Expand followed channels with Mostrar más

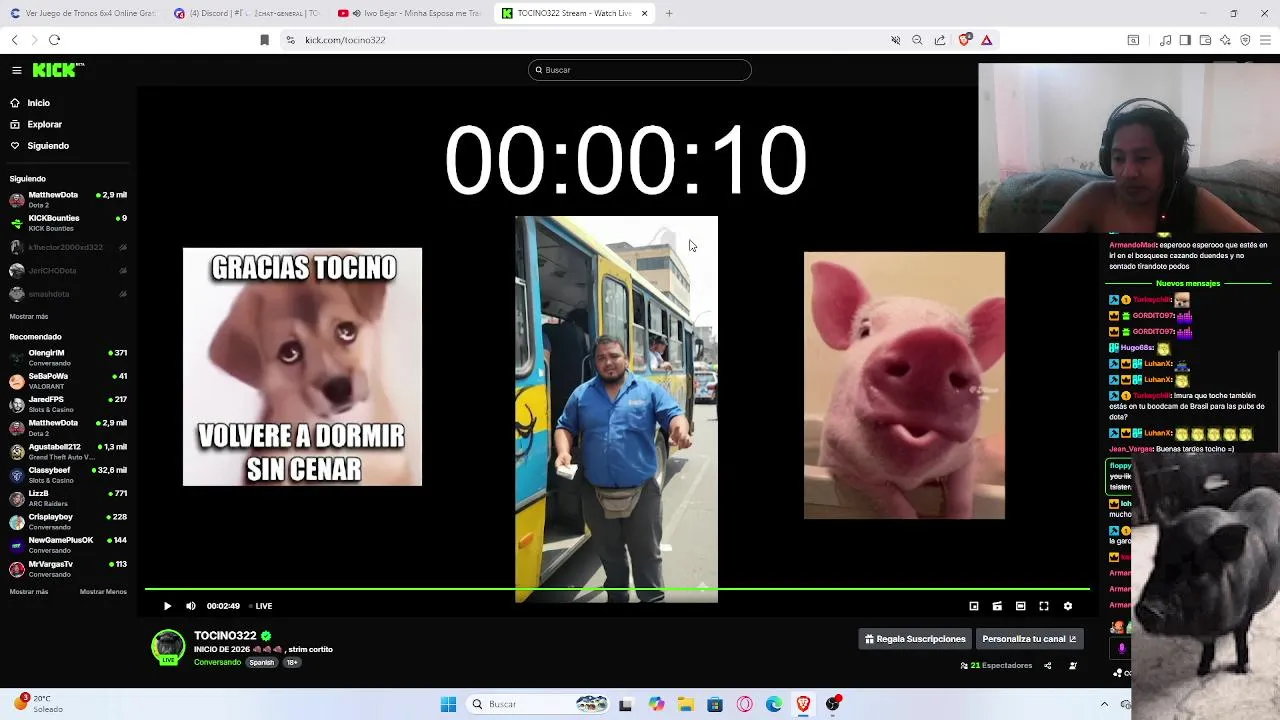pyautogui.click(x=28, y=316)
